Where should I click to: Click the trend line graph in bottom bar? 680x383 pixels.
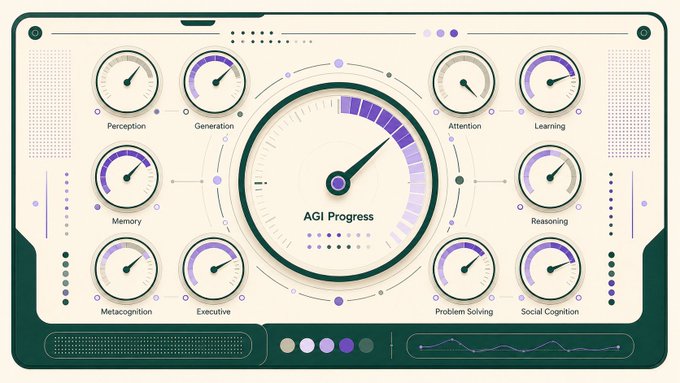tap(520, 346)
